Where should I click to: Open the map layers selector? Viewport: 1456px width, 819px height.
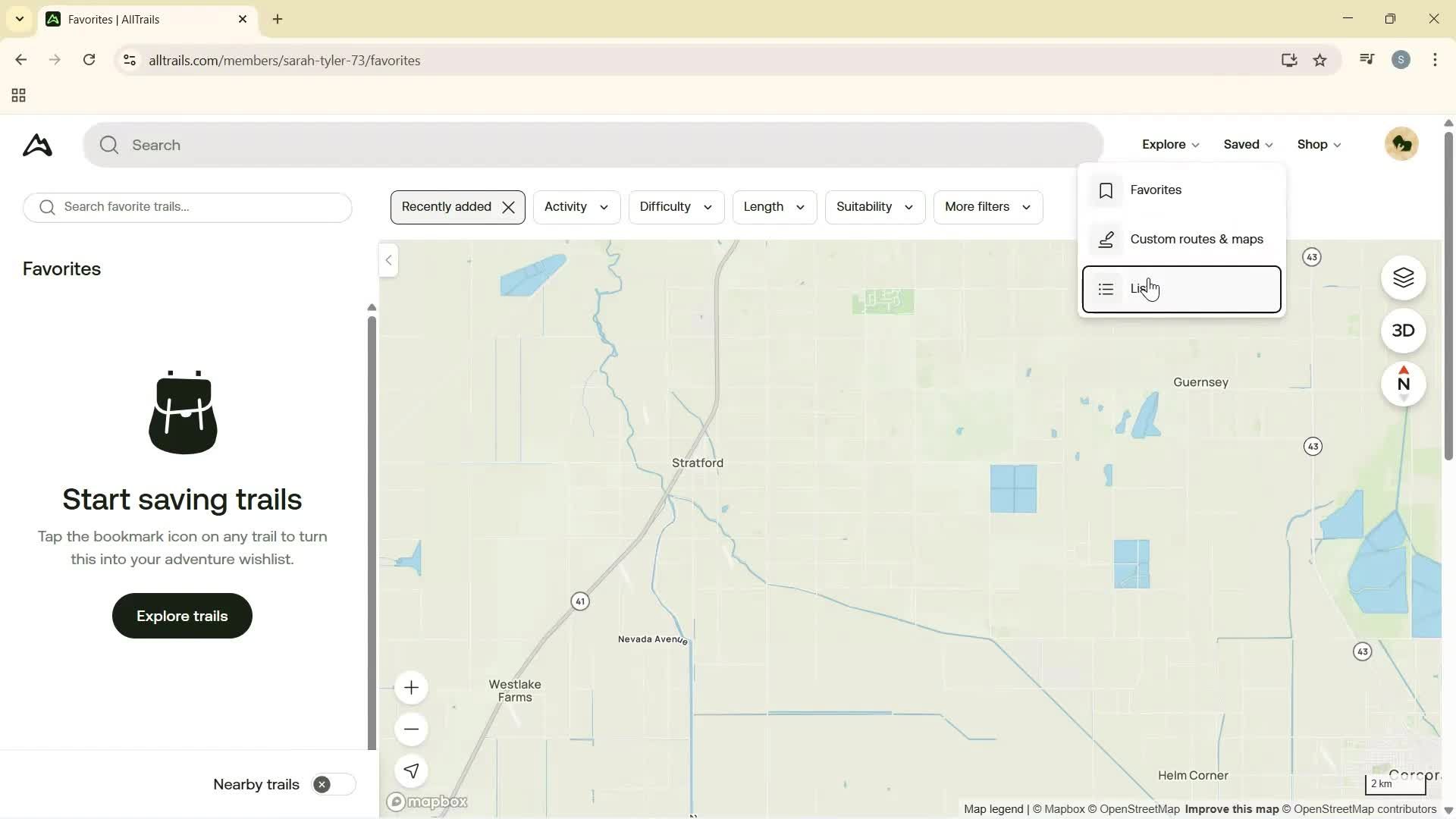[x=1404, y=278]
